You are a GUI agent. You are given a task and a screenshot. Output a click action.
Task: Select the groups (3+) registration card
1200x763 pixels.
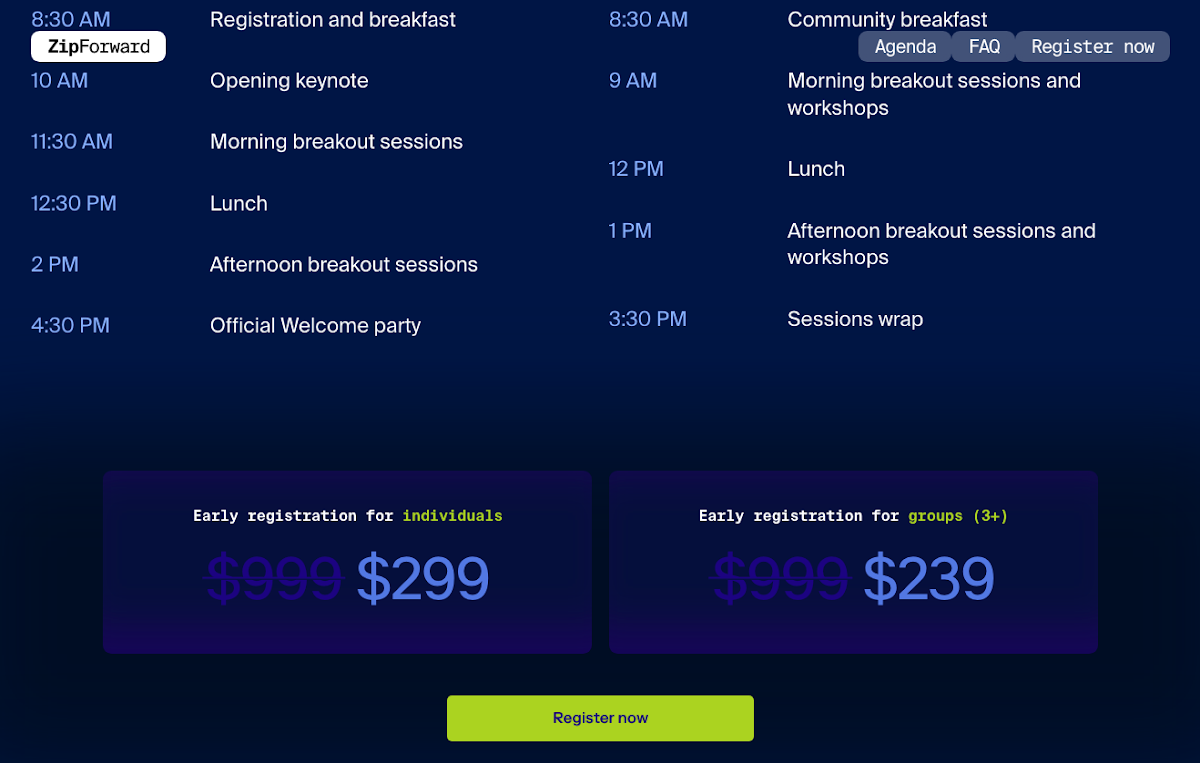[853, 562]
